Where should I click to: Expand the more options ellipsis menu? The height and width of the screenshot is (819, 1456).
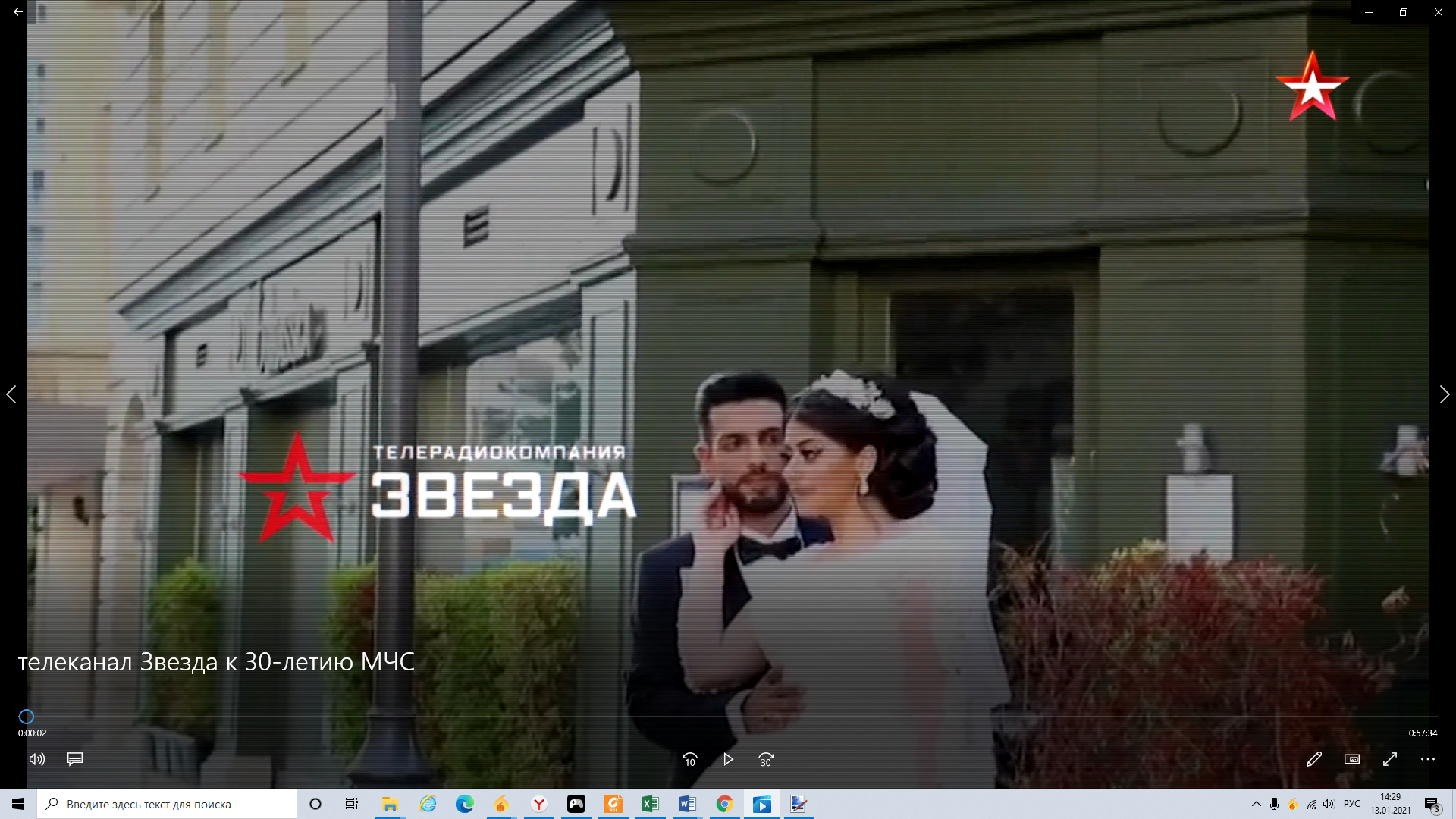click(1428, 759)
